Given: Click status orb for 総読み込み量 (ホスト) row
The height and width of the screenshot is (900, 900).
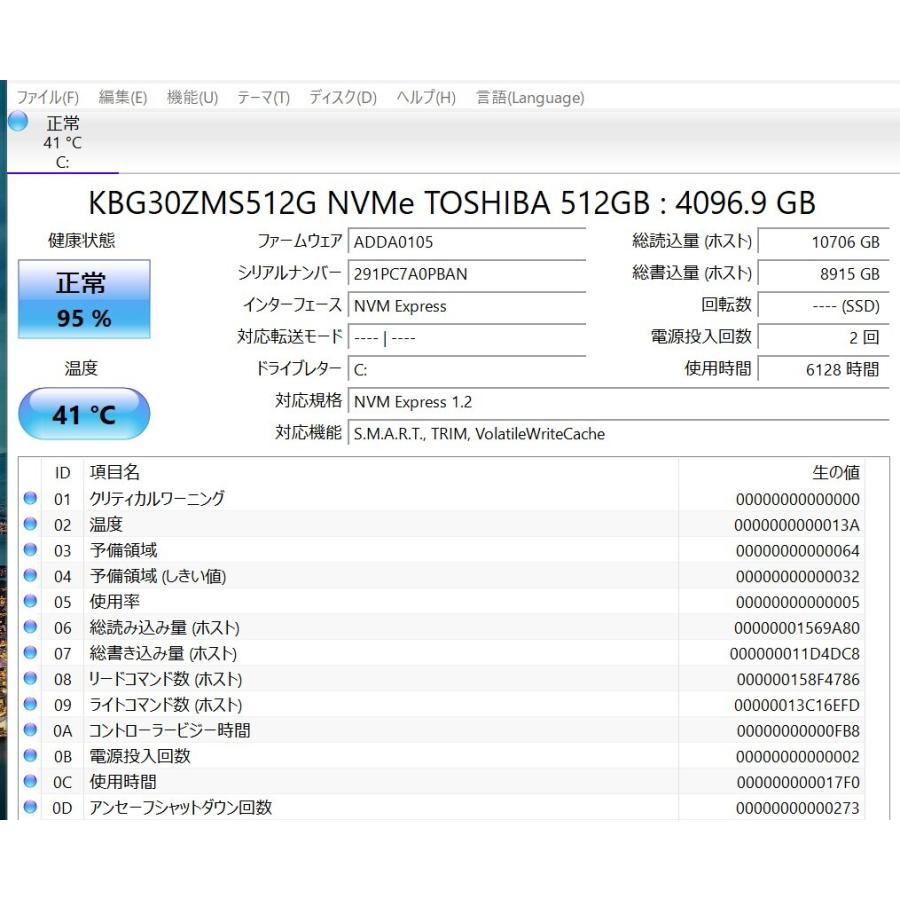Looking at the screenshot, I should (30, 627).
